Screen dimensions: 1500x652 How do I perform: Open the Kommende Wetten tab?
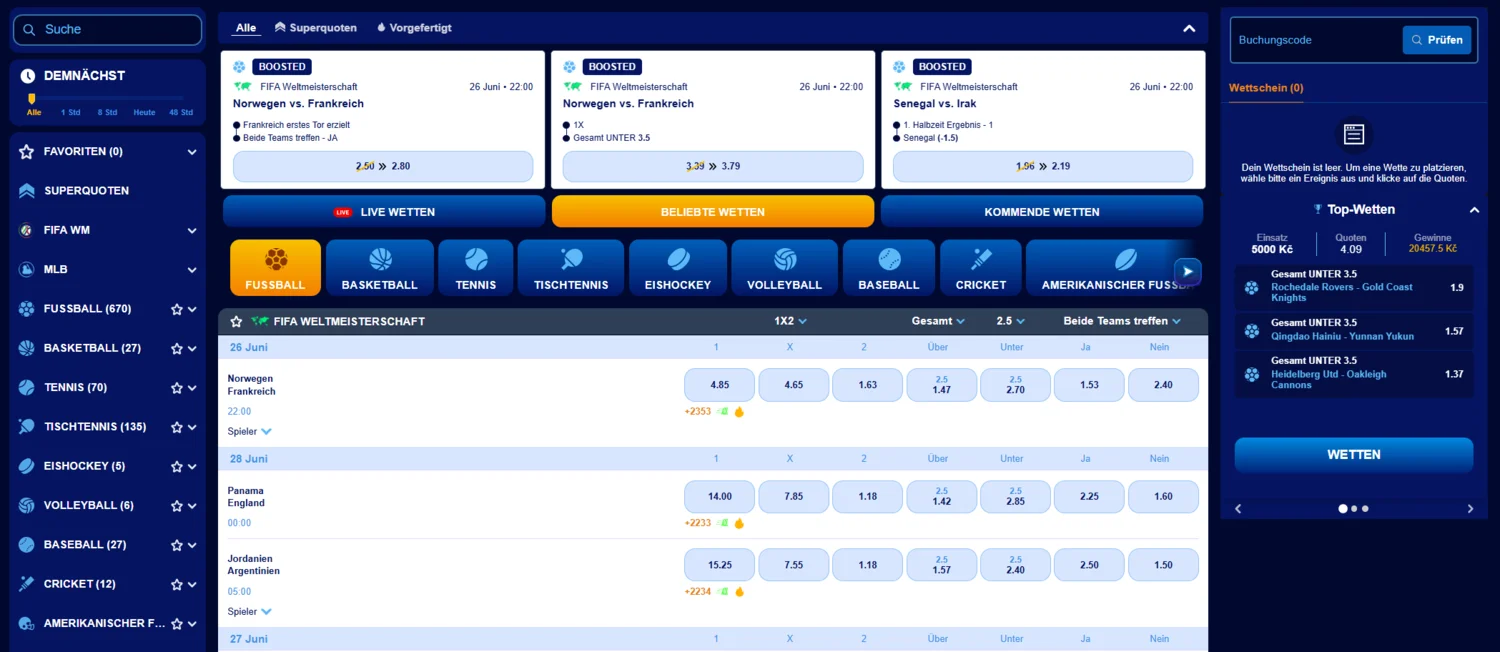coord(1042,212)
